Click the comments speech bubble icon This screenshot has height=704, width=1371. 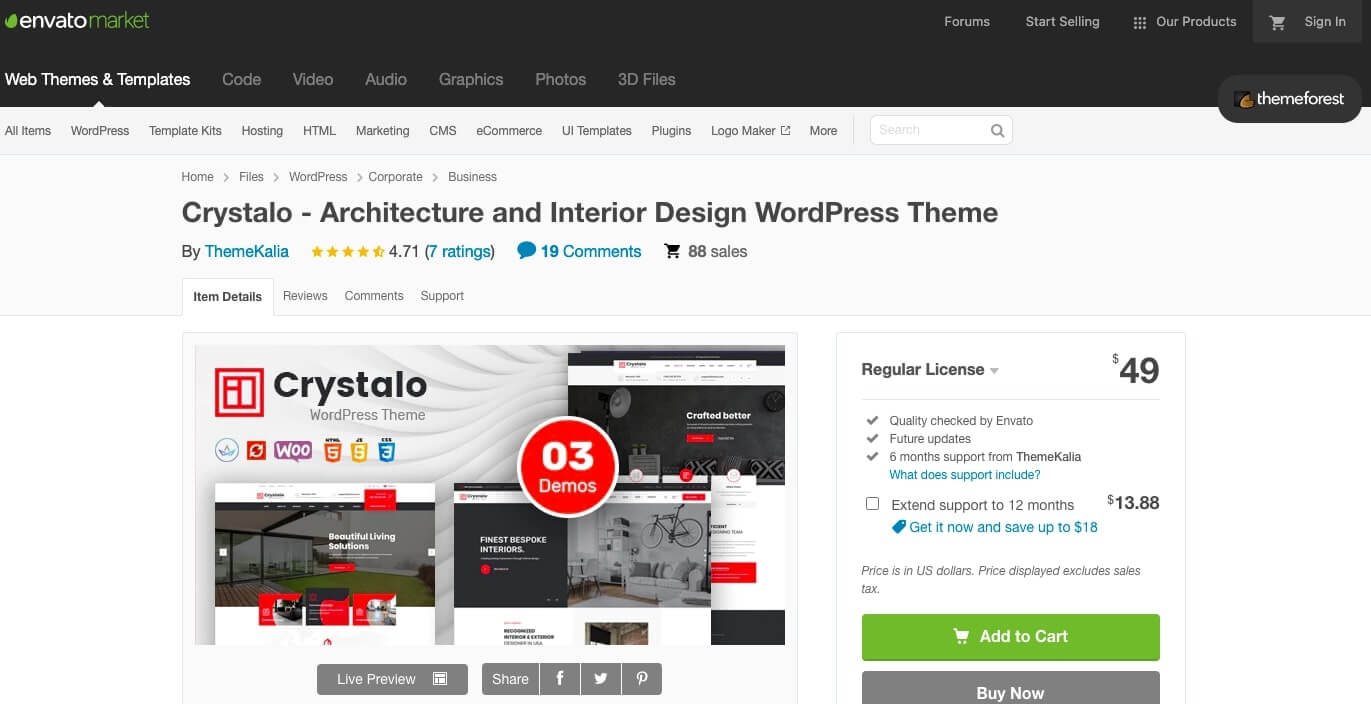(x=526, y=251)
